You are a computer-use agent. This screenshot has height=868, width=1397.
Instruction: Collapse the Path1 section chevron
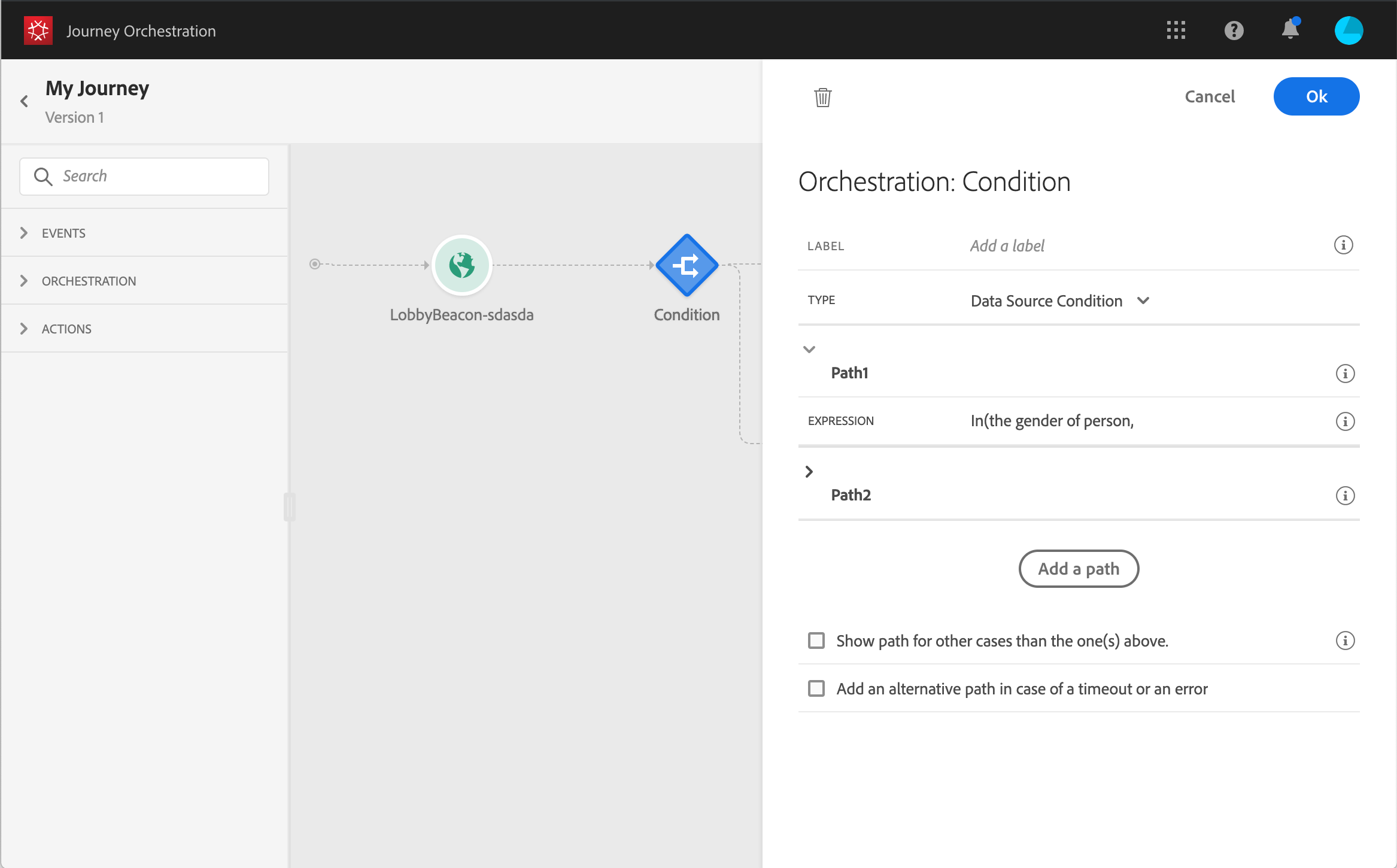click(809, 350)
